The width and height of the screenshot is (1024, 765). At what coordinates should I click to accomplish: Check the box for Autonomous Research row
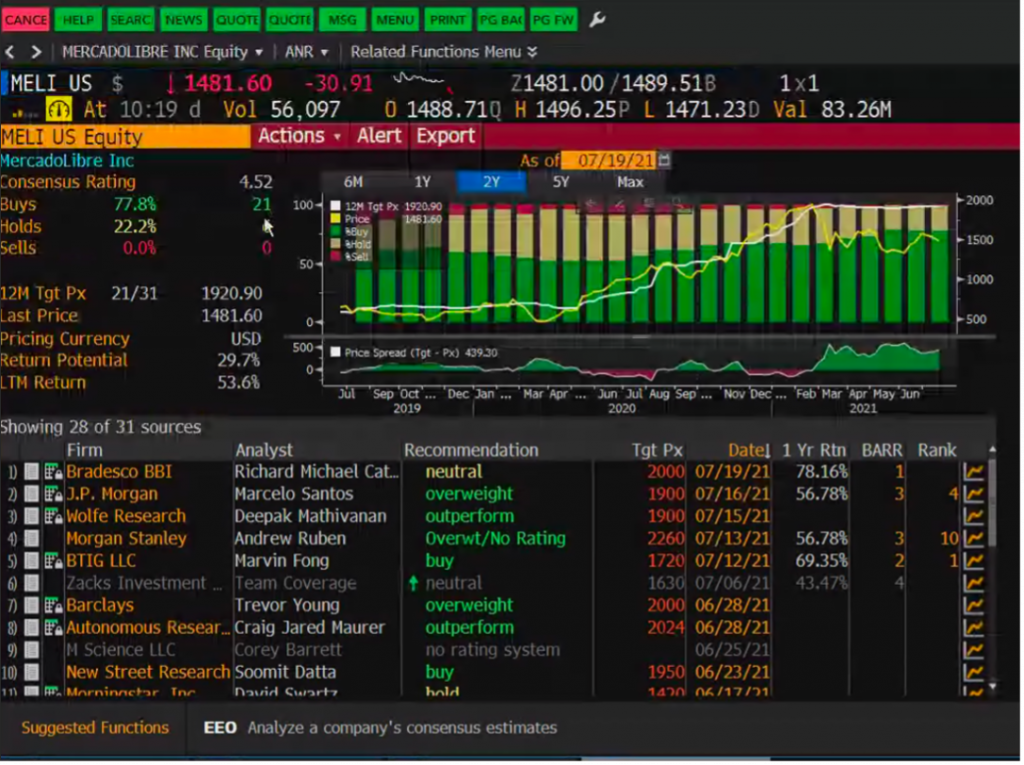coord(31,628)
